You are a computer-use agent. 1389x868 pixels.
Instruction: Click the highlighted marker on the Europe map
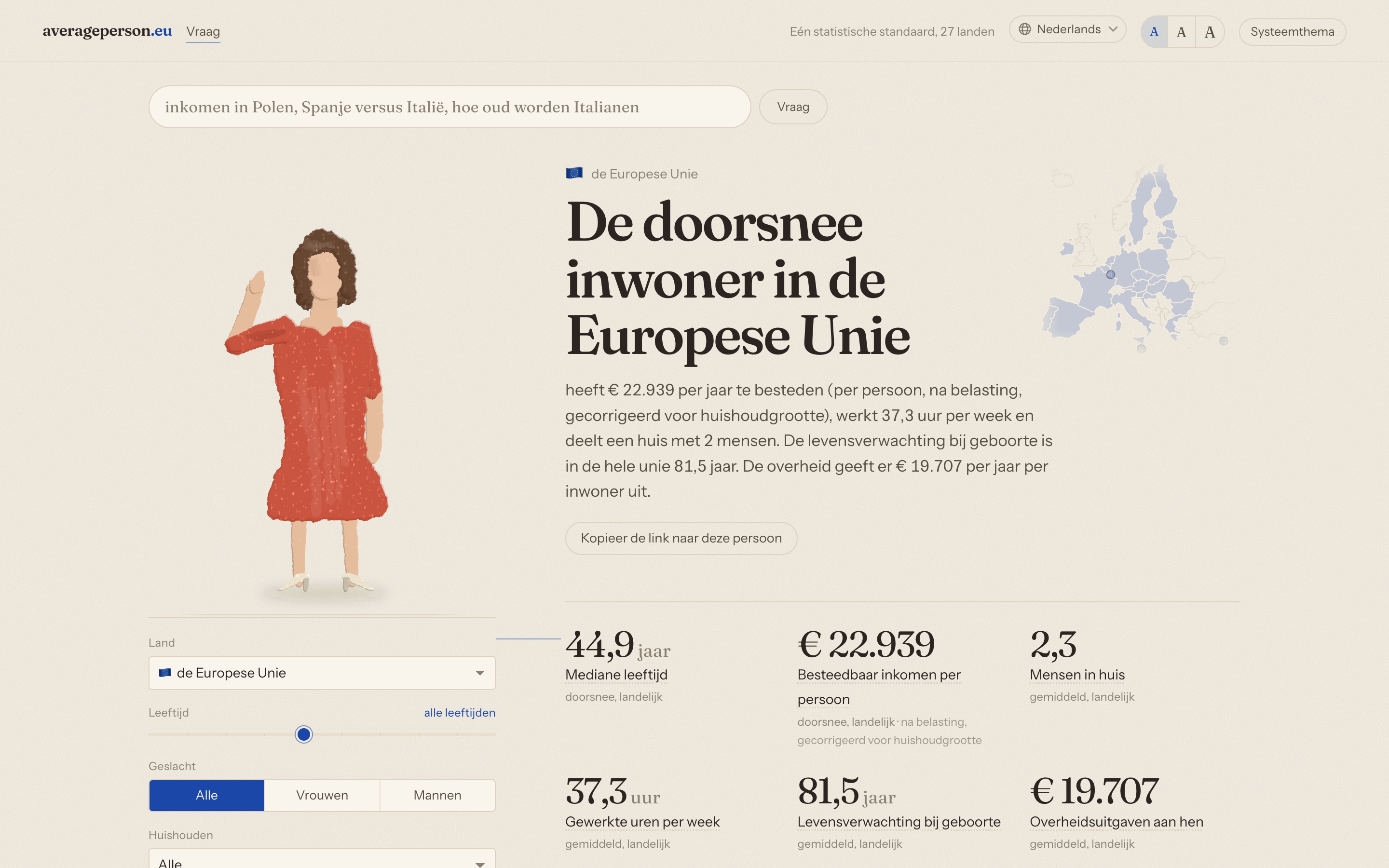pos(1111,274)
